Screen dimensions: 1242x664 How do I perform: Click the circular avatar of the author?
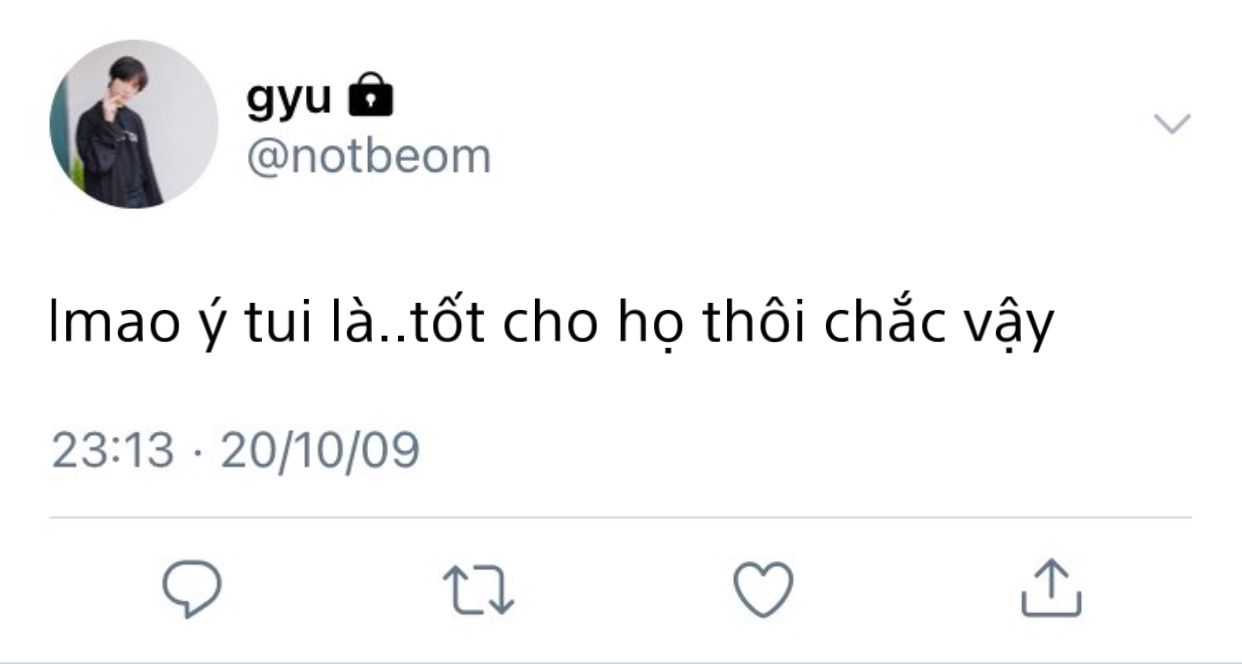[134, 124]
